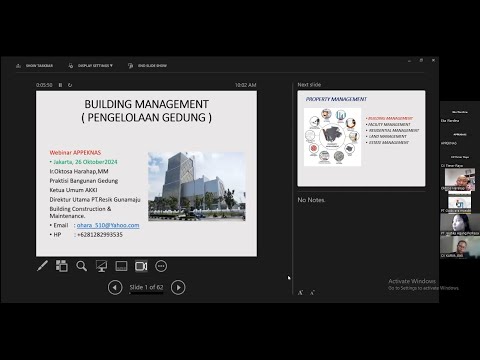
Task: Minimize the presenter view window
Action: coord(409,60)
